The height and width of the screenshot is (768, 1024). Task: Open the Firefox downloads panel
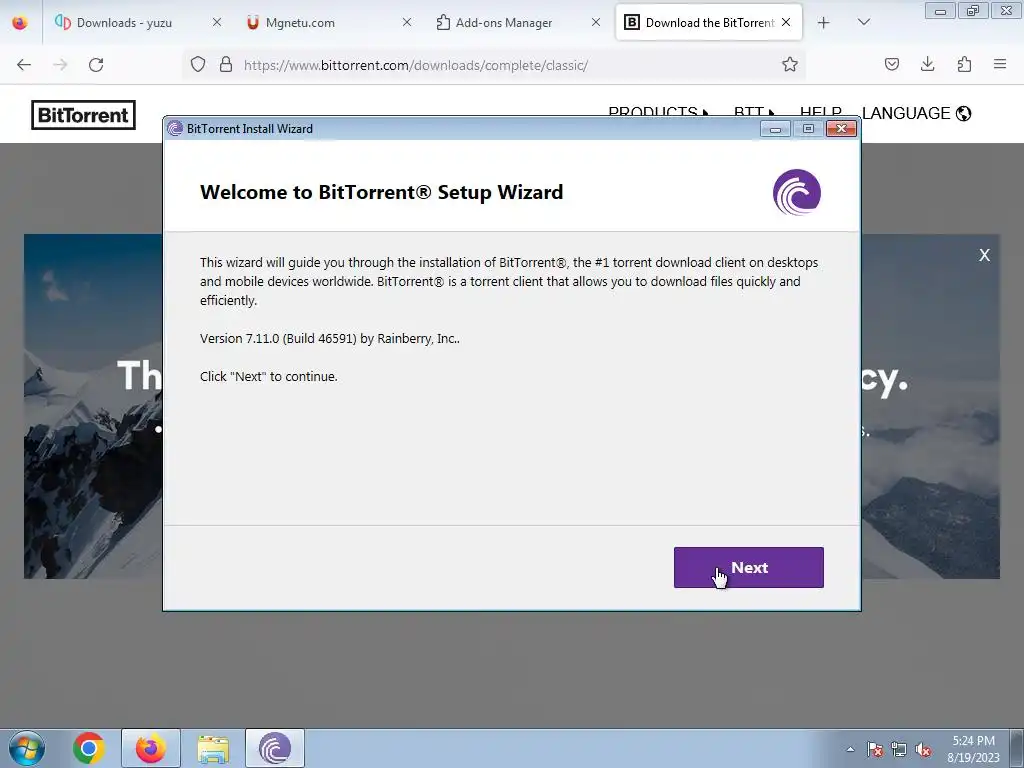(927, 65)
